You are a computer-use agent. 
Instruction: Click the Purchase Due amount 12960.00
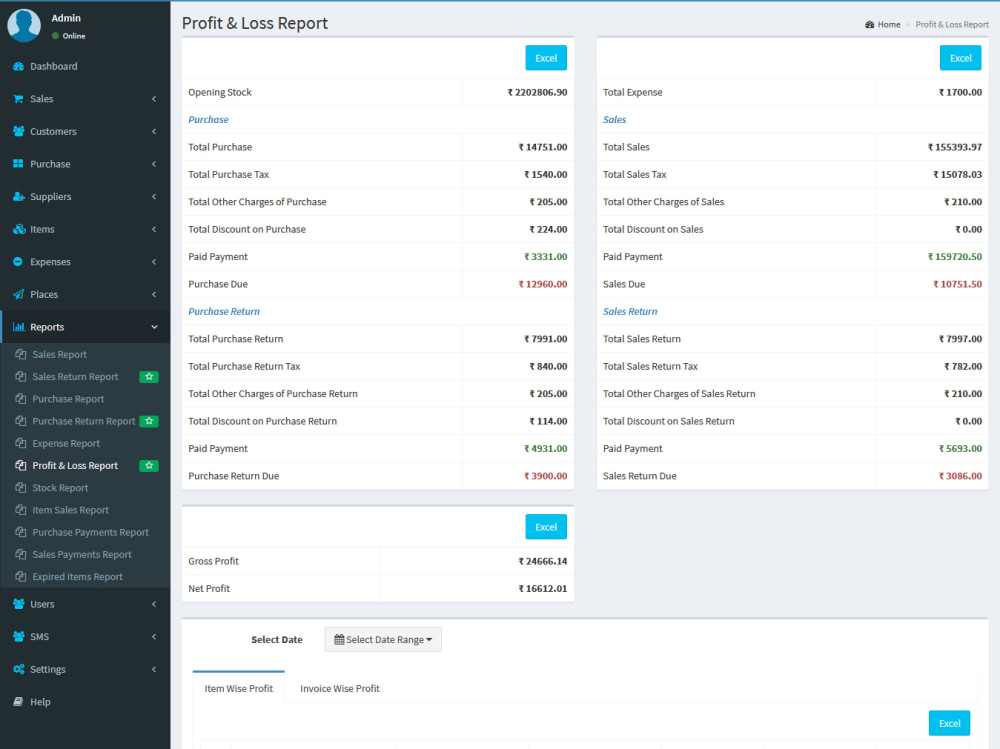tap(543, 285)
